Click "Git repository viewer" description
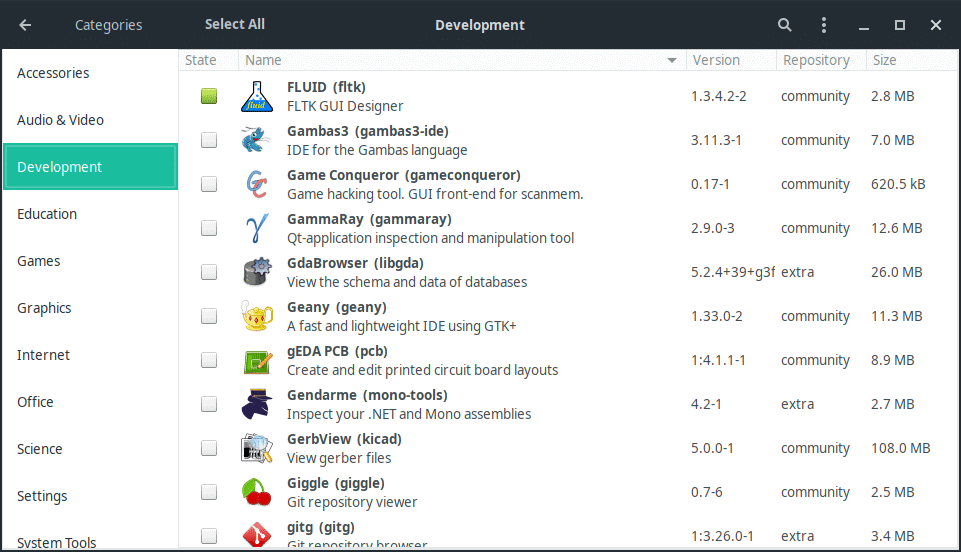 (352, 502)
